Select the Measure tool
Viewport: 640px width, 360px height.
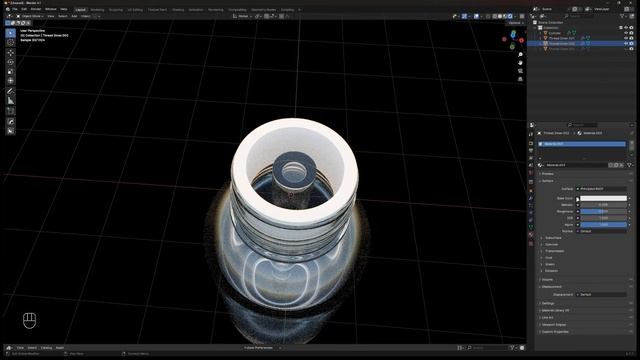[x=11, y=101]
